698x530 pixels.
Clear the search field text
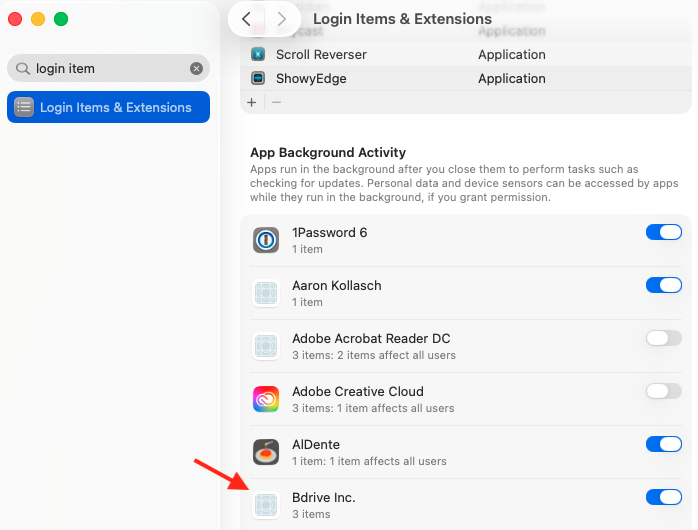pyautogui.click(x=196, y=68)
